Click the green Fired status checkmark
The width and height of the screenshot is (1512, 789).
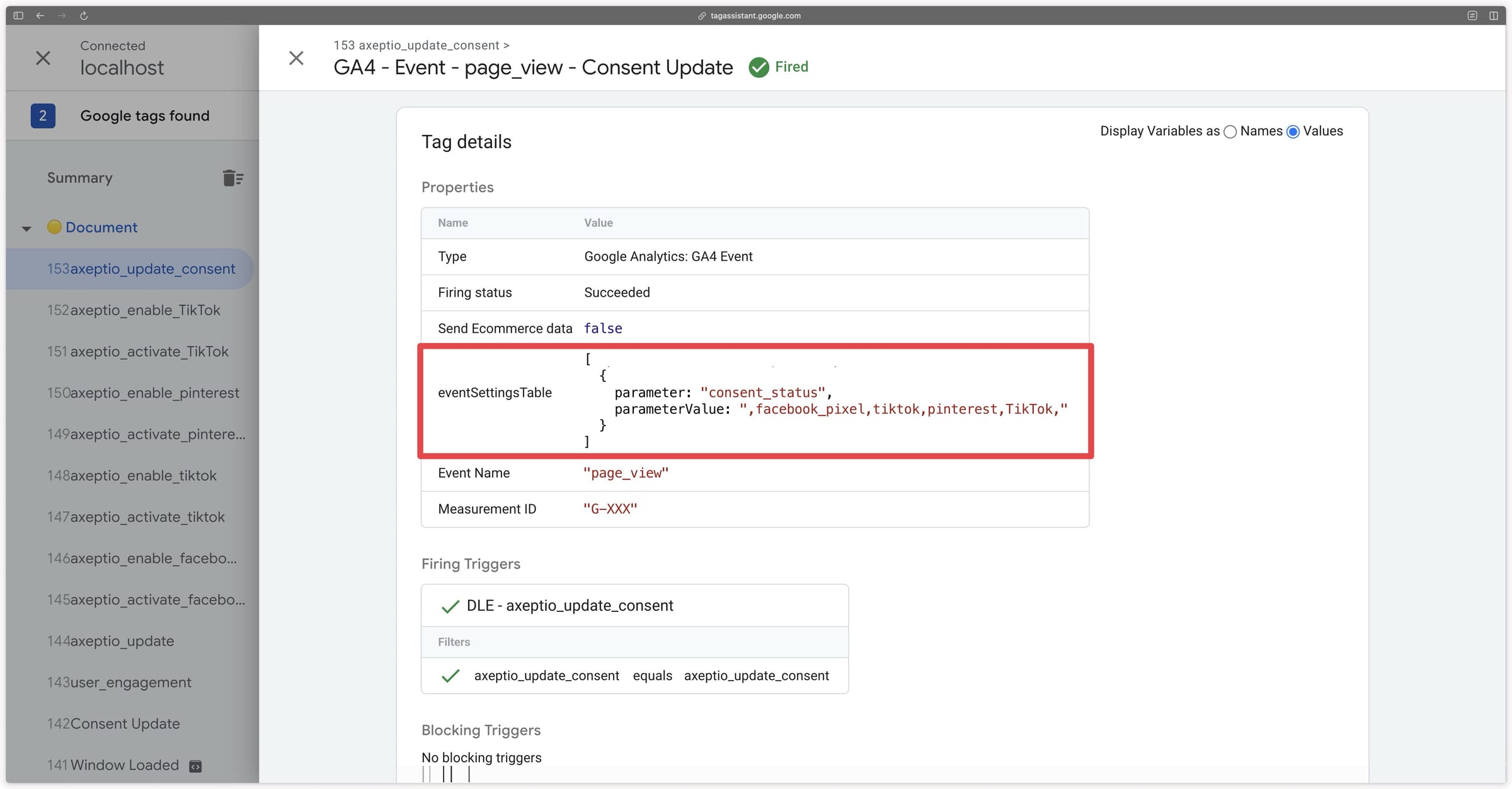click(759, 67)
